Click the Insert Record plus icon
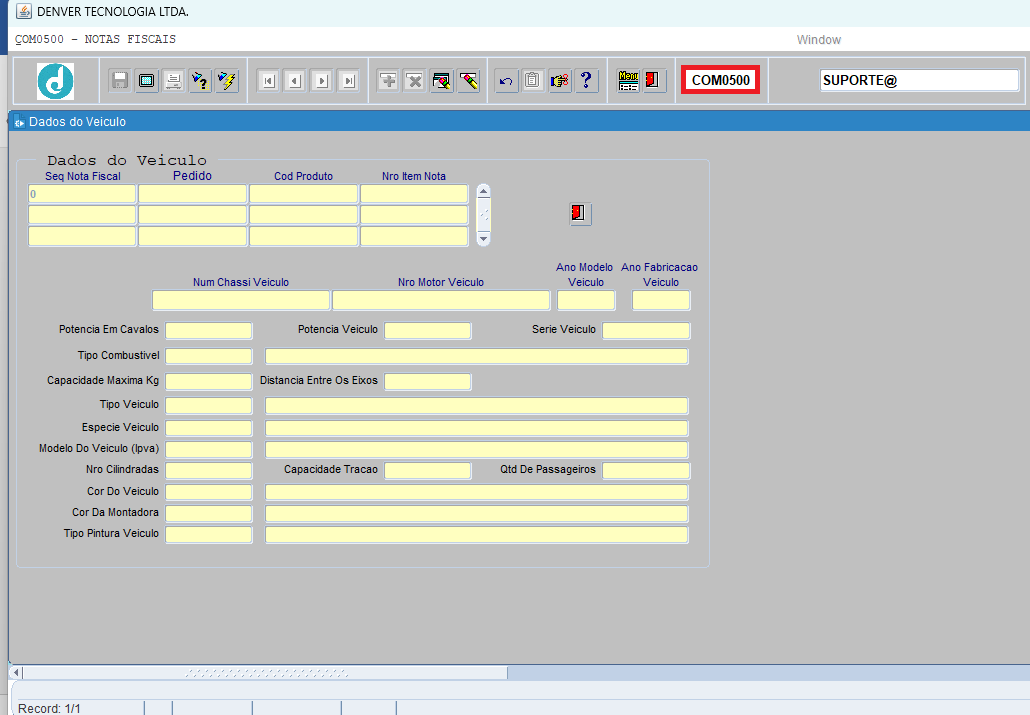 388,81
